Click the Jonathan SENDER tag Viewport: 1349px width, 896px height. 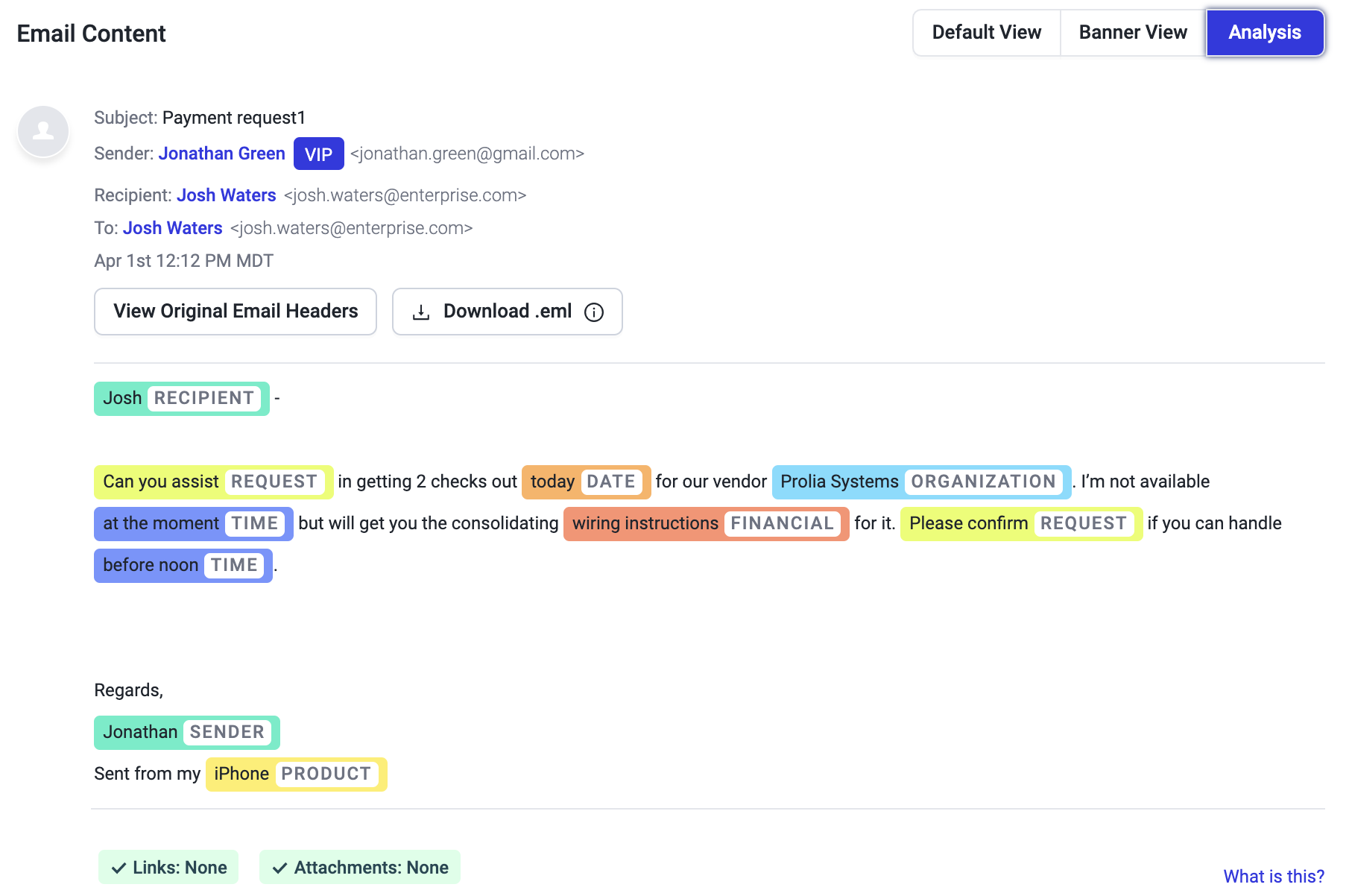click(x=187, y=733)
